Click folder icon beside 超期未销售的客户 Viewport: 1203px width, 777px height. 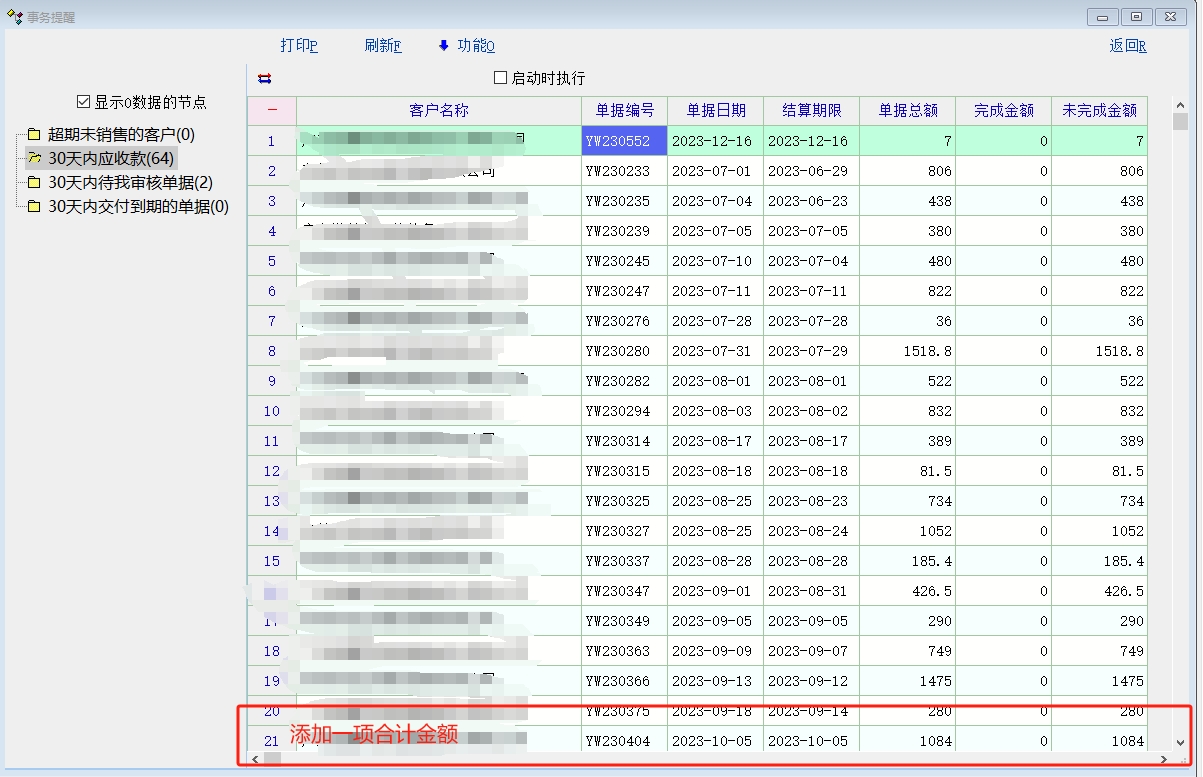click(34, 135)
